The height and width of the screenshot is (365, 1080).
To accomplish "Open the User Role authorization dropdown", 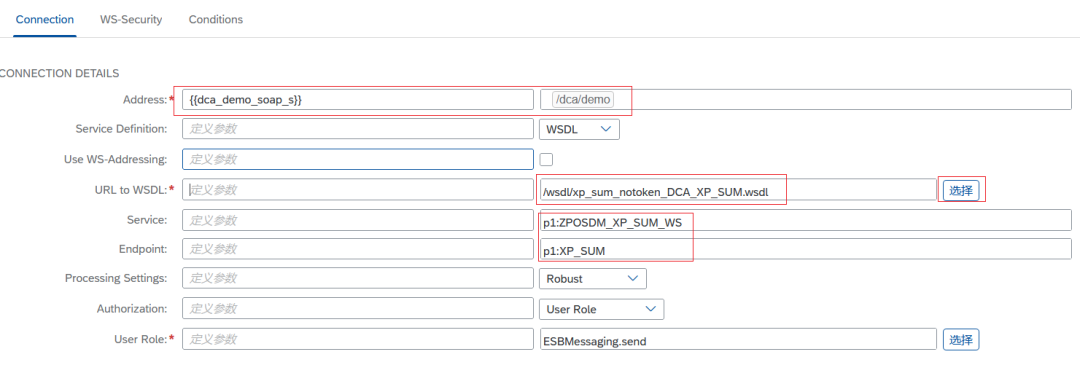I will [x=601, y=309].
